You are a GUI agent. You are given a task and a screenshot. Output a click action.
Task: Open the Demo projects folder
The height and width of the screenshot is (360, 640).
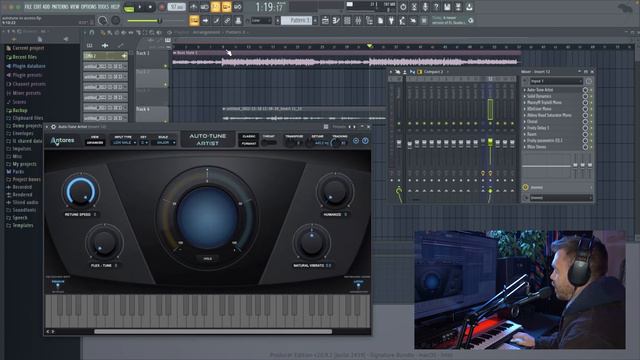(27, 126)
